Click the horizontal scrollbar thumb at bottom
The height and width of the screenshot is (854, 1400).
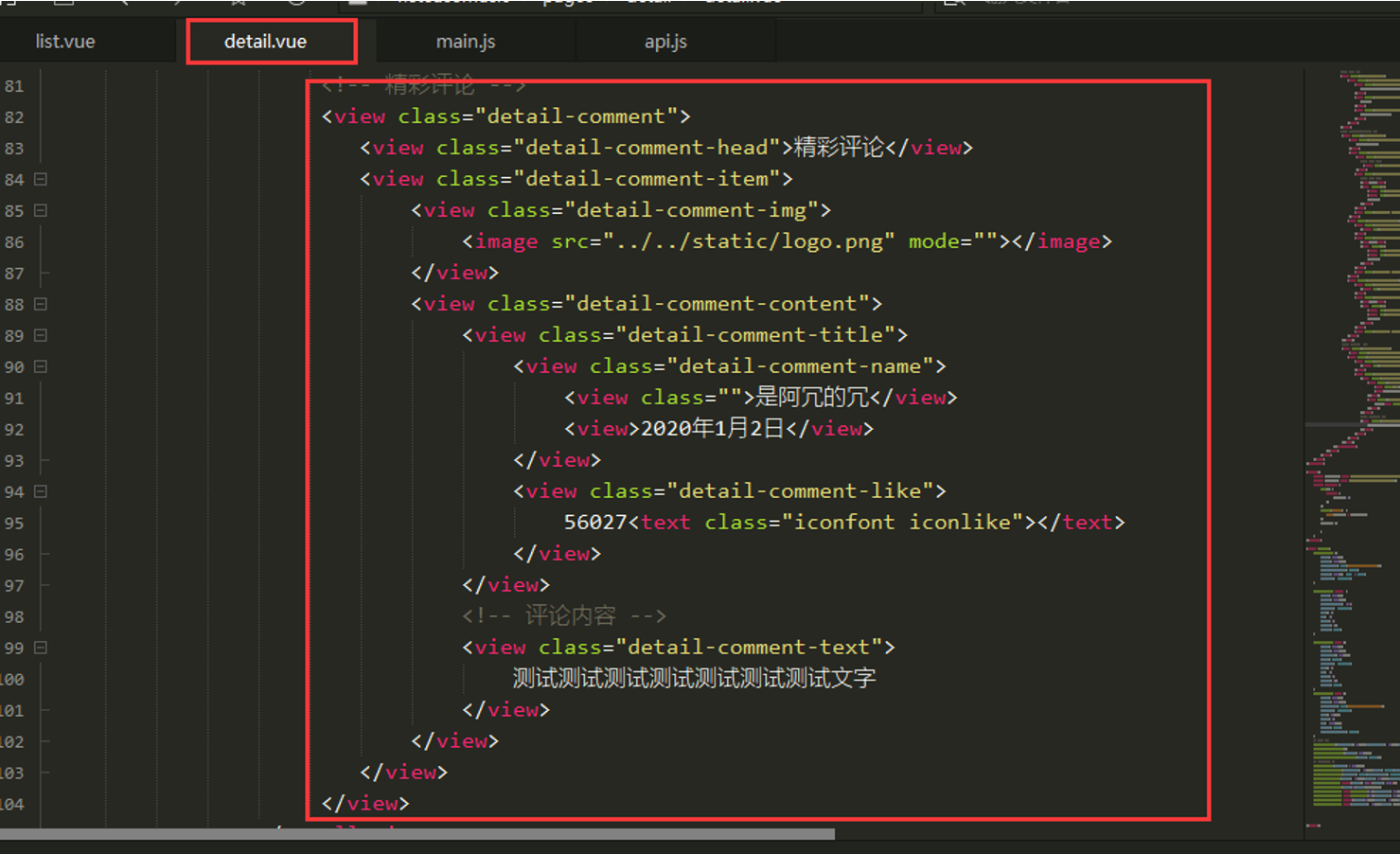pyautogui.click(x=417, y=834)
